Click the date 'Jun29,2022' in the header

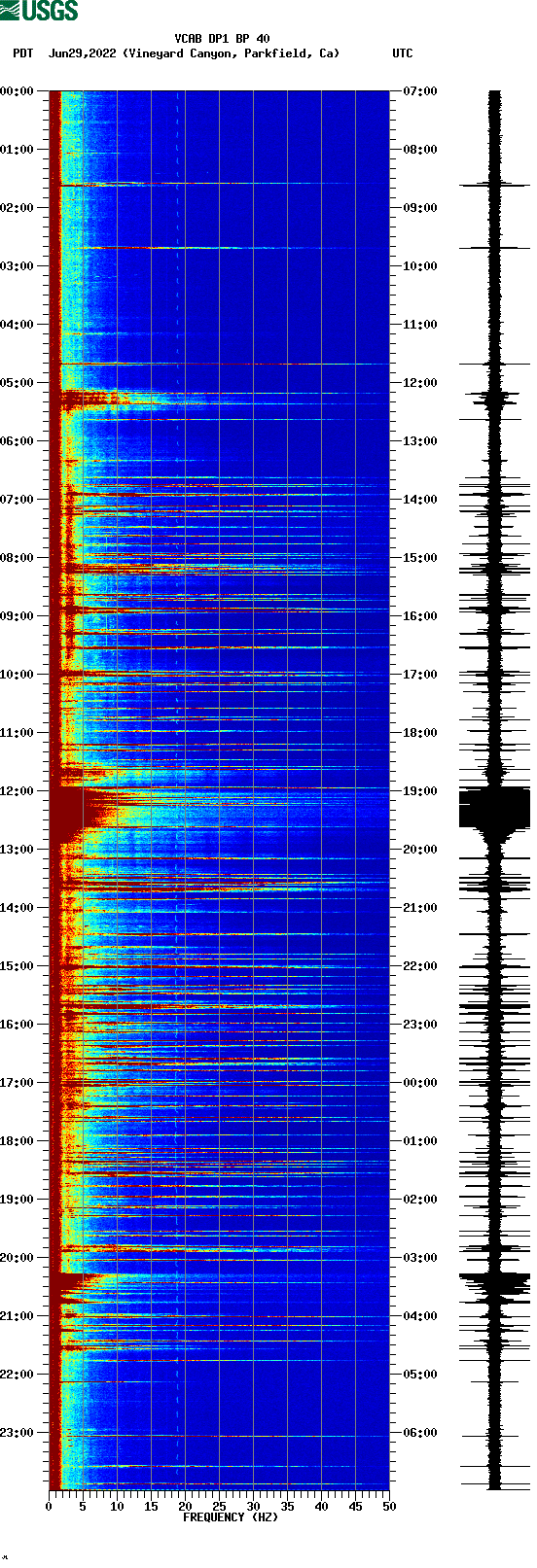[82, 53]
